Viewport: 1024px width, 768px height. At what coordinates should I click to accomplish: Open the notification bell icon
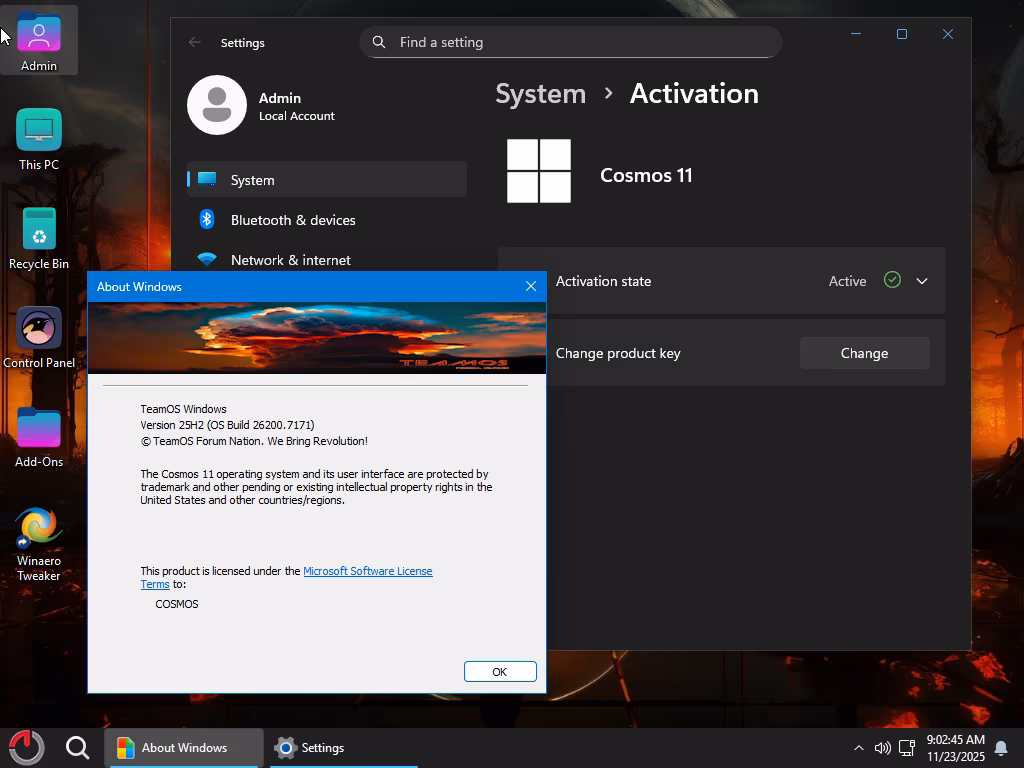(1001, 748)
